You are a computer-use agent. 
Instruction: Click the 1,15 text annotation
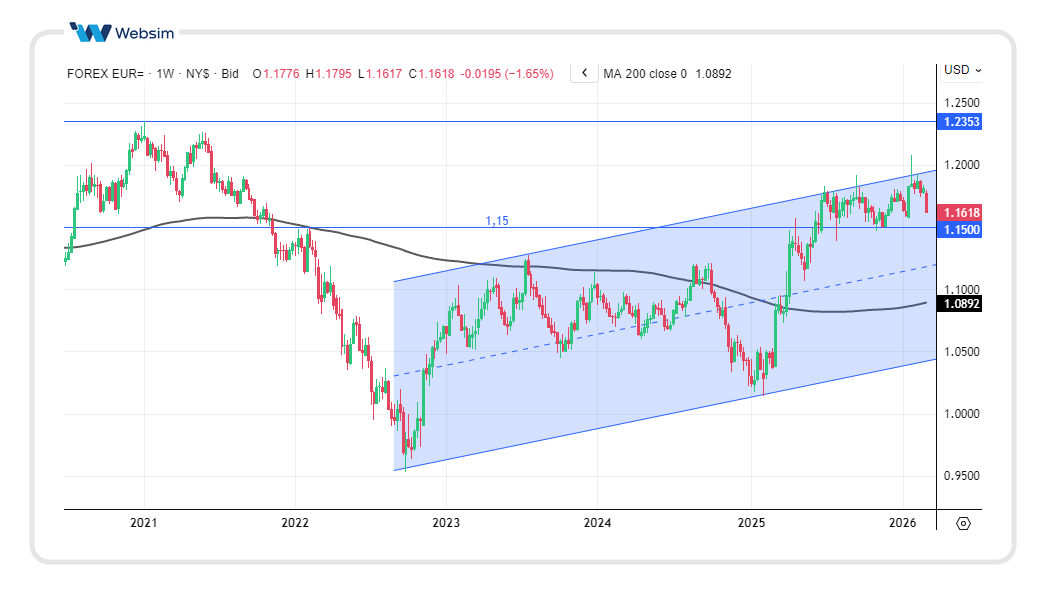point(497,220)
